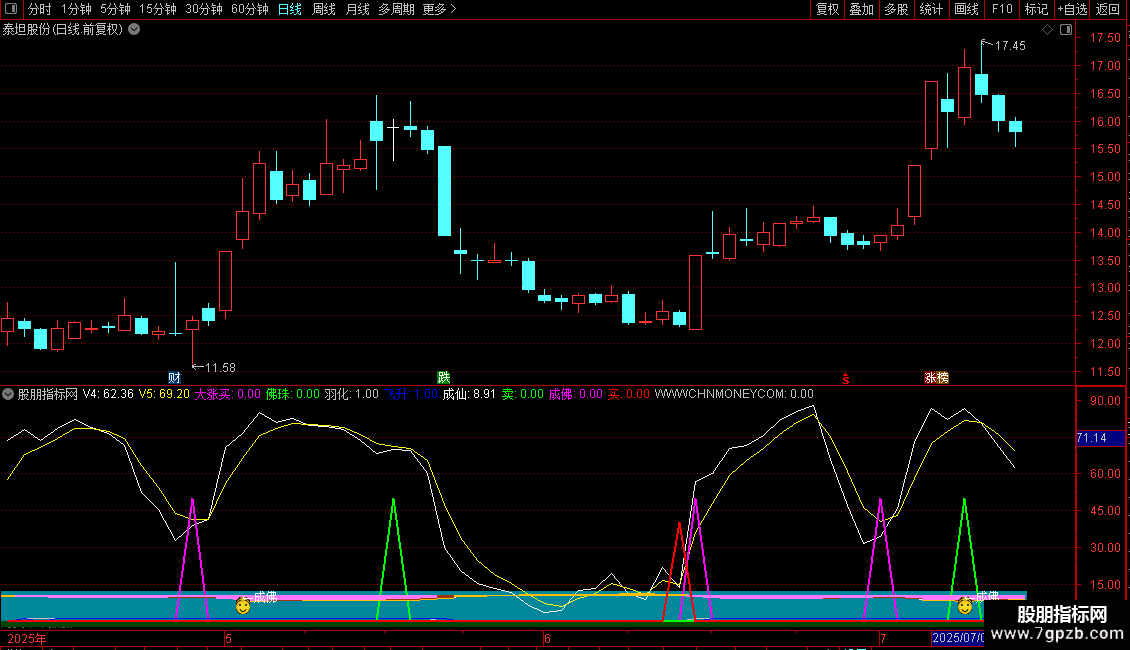The image size is (1130, 650).
Task: Select the 30分钟 period tab
Action: tap(203, 9)
